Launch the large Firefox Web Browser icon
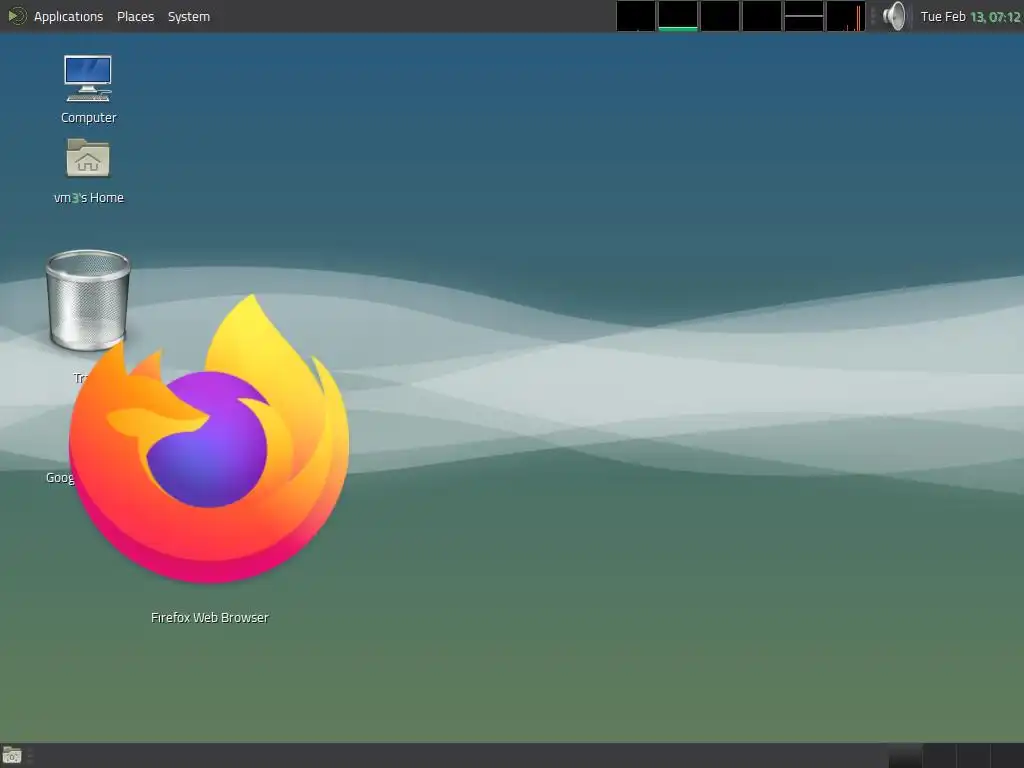This screenshot has height=768, width=1024. coord(209,439)
